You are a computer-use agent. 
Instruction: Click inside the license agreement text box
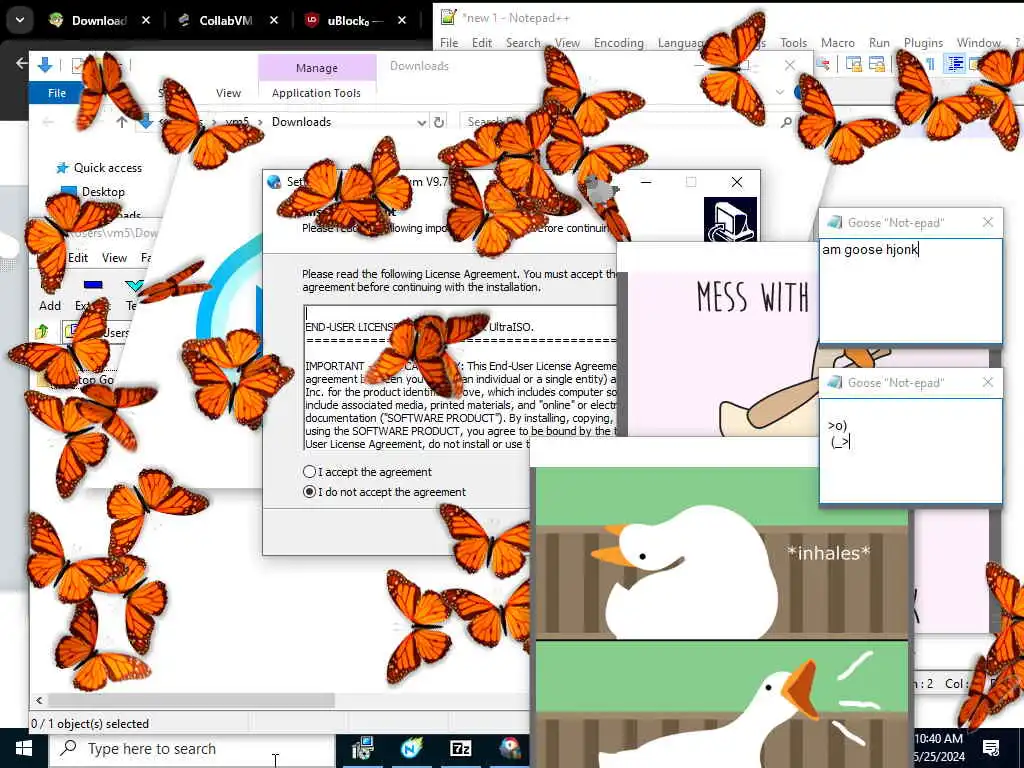coord(460,377)
